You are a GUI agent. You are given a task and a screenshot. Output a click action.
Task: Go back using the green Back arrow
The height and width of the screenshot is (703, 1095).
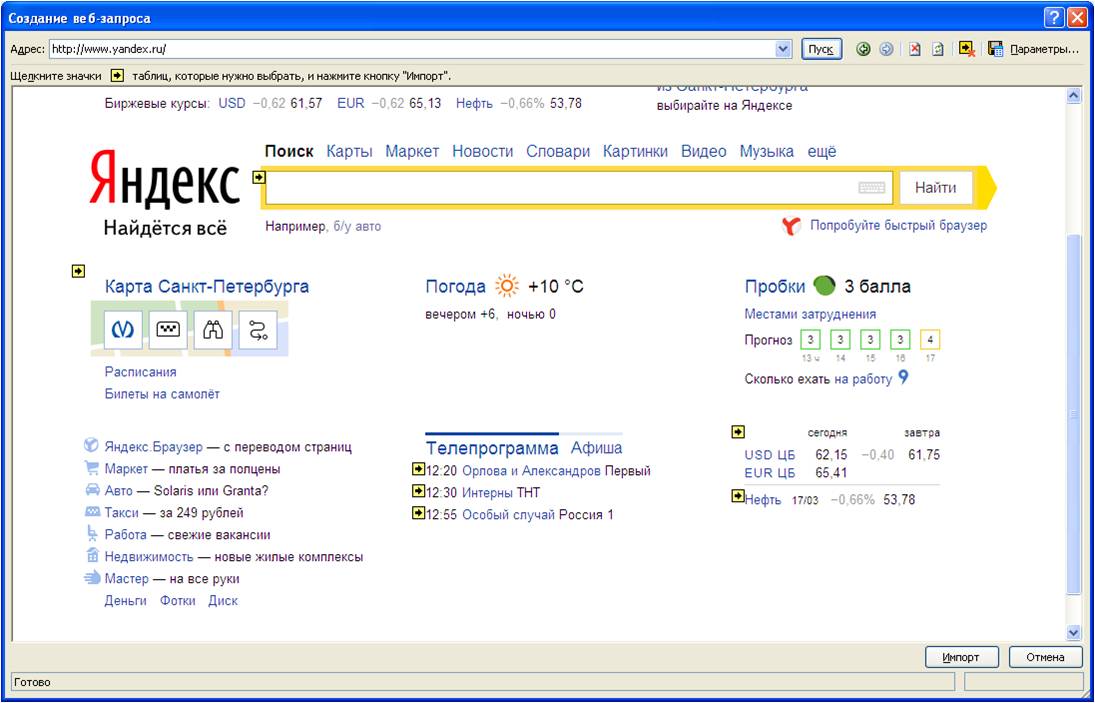coord(864,50)
